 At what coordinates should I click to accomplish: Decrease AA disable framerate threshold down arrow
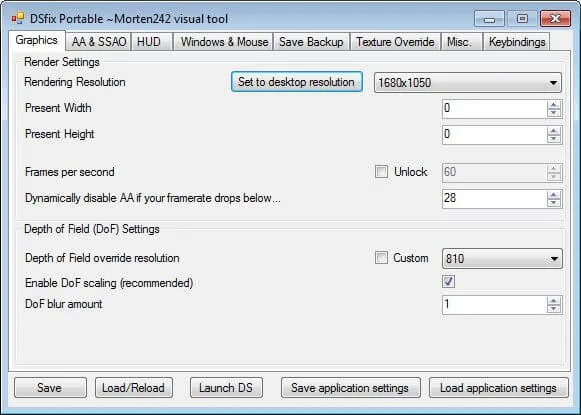(554, 203)
